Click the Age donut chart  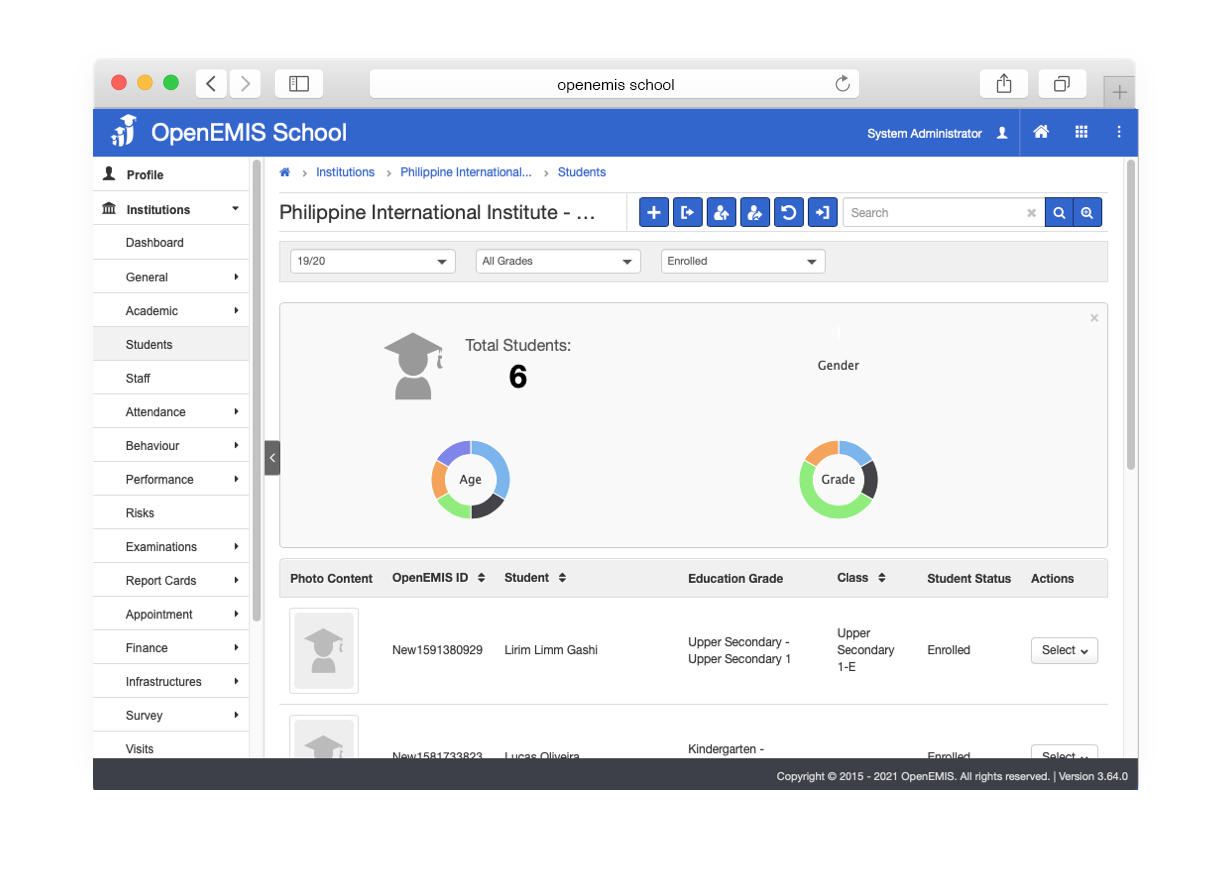470,479
